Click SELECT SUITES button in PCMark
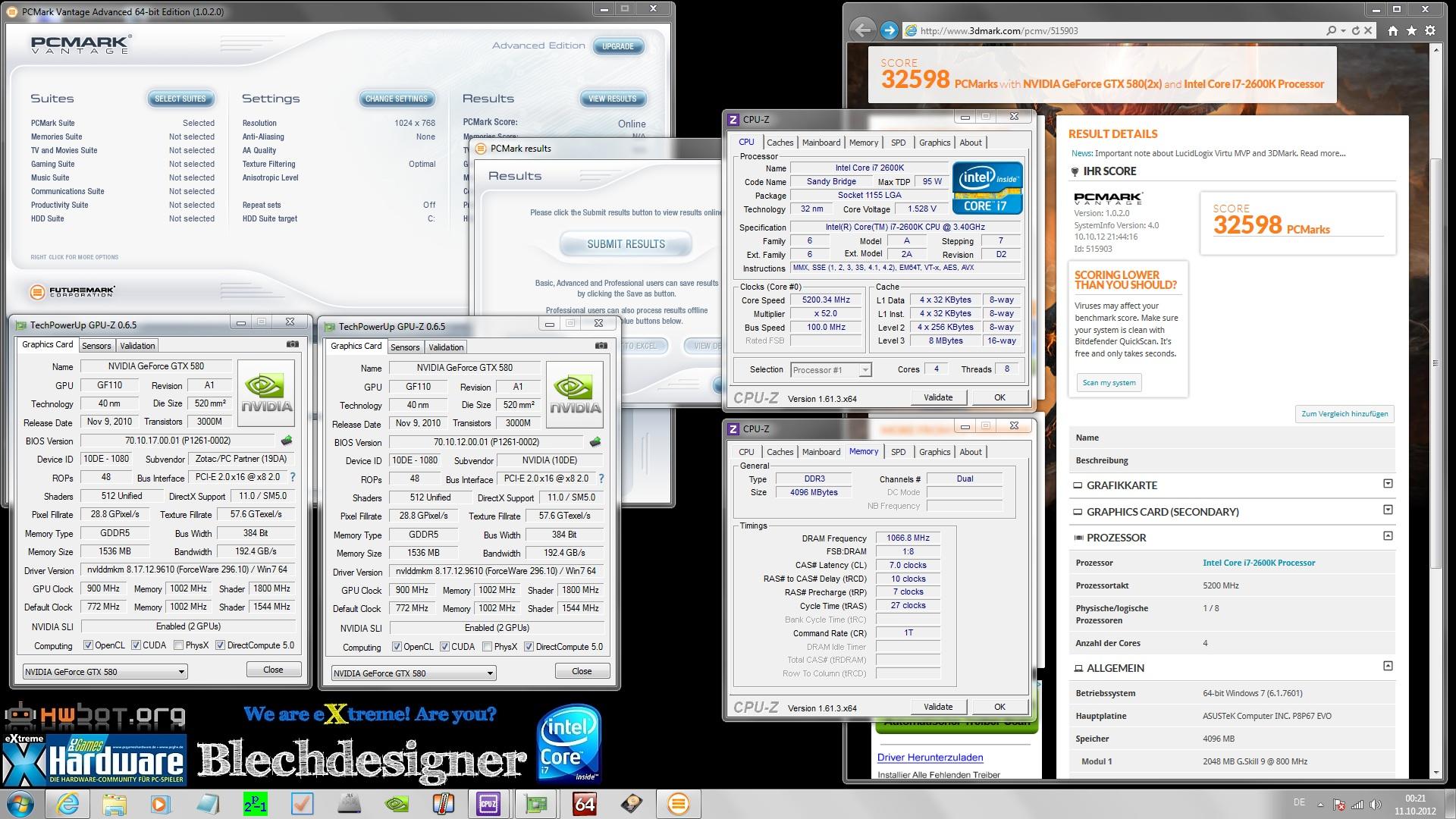This screenshot has height=819, width=1456. 180,99
